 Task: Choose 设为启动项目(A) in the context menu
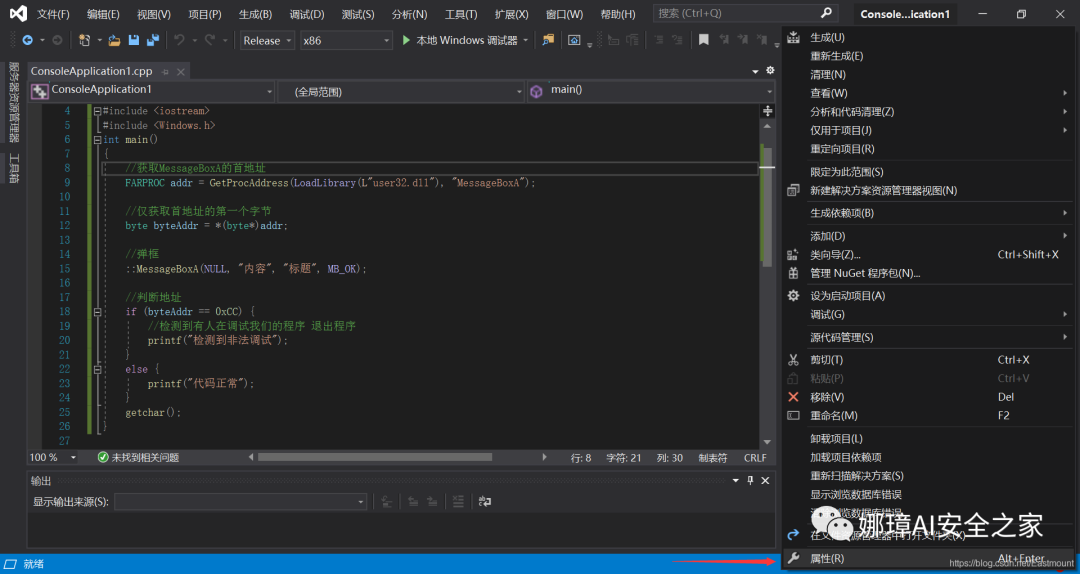[847, 295]
